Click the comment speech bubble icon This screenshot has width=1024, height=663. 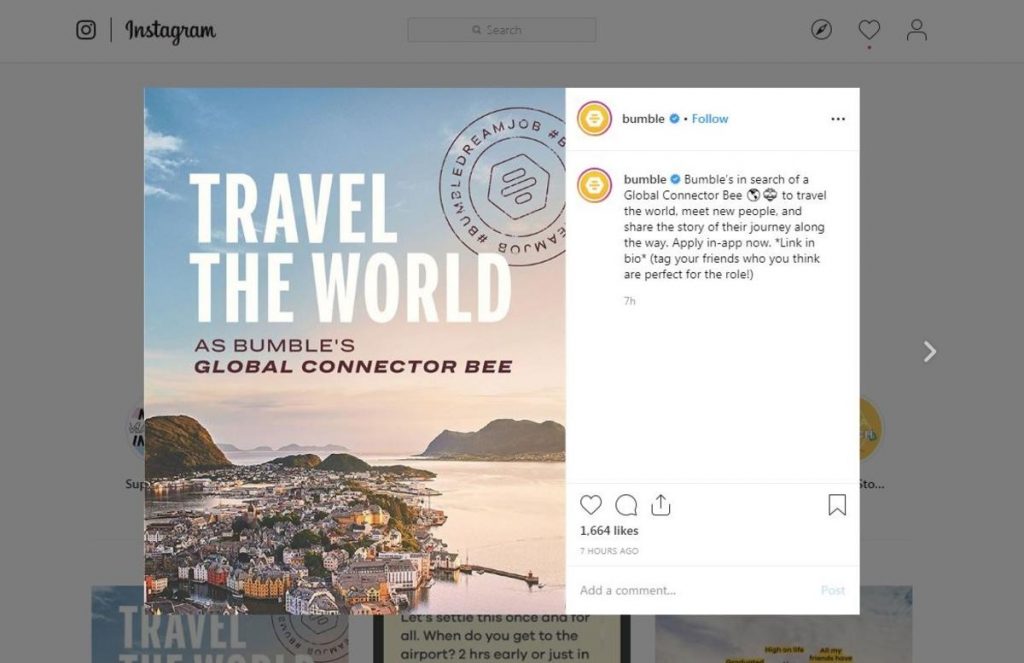point(626,505)
